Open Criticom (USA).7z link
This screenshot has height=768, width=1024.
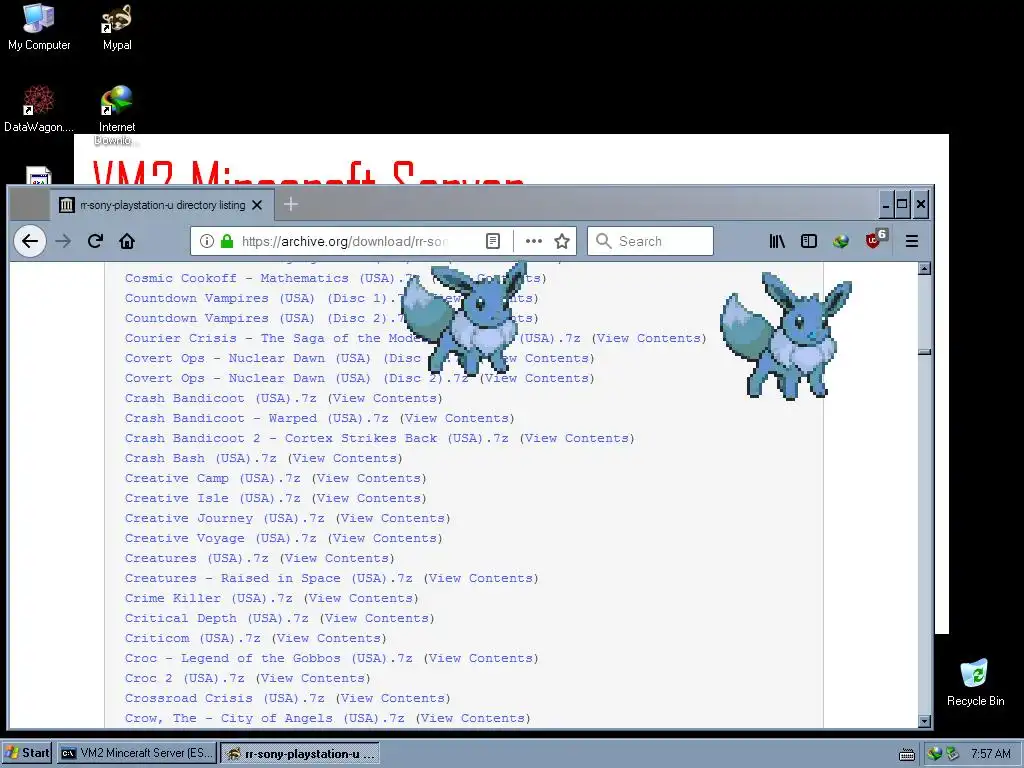click(193, 638)
